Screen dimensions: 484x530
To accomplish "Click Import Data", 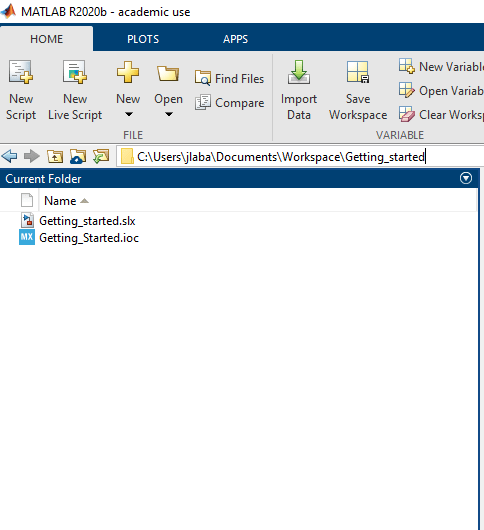I will [x=299, y=91].
